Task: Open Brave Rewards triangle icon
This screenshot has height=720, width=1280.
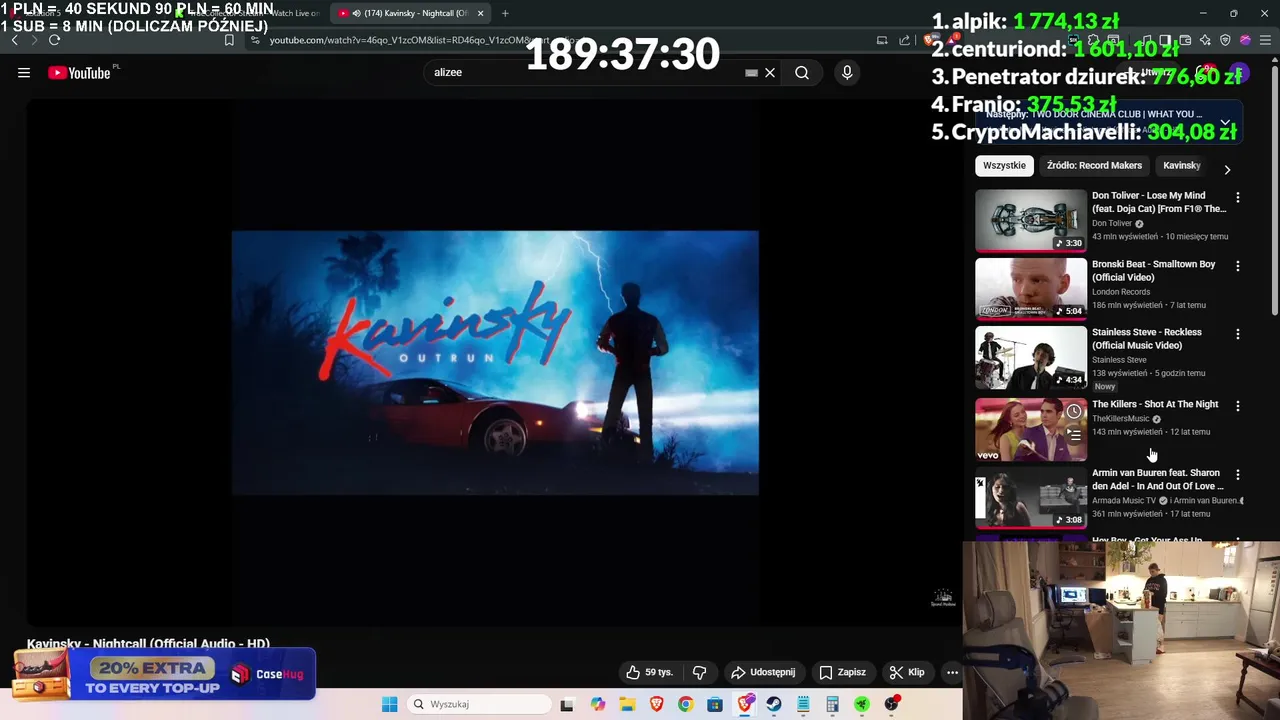Action: click(953, 40)
